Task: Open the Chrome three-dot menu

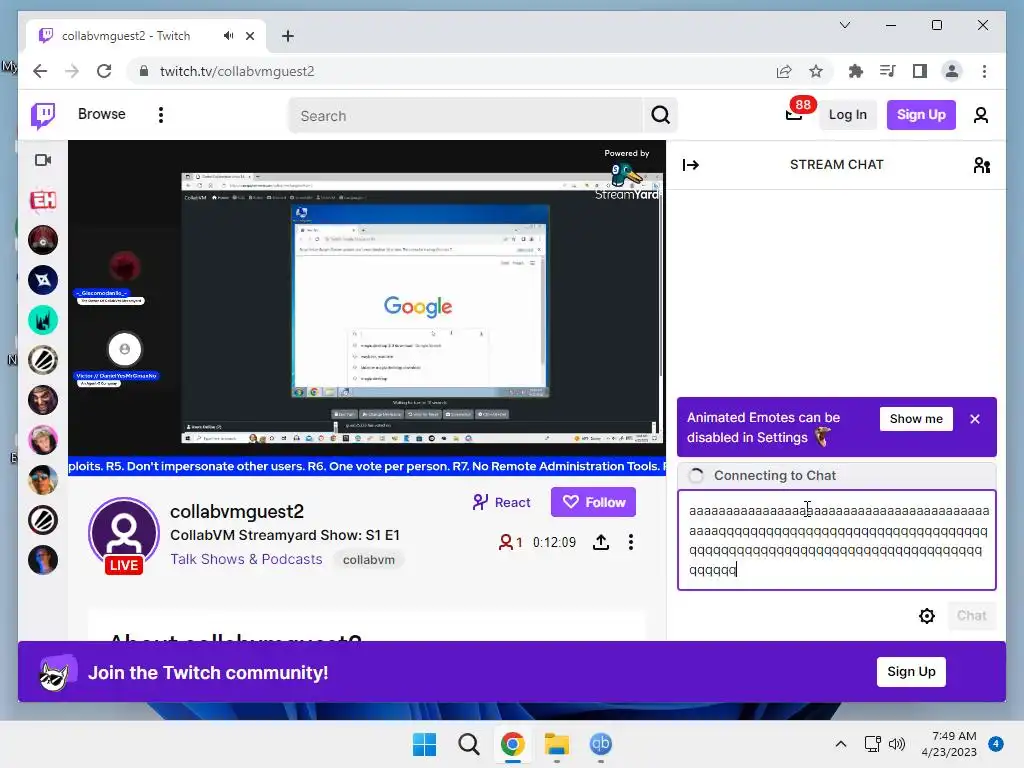Action: tap(984, 71)
